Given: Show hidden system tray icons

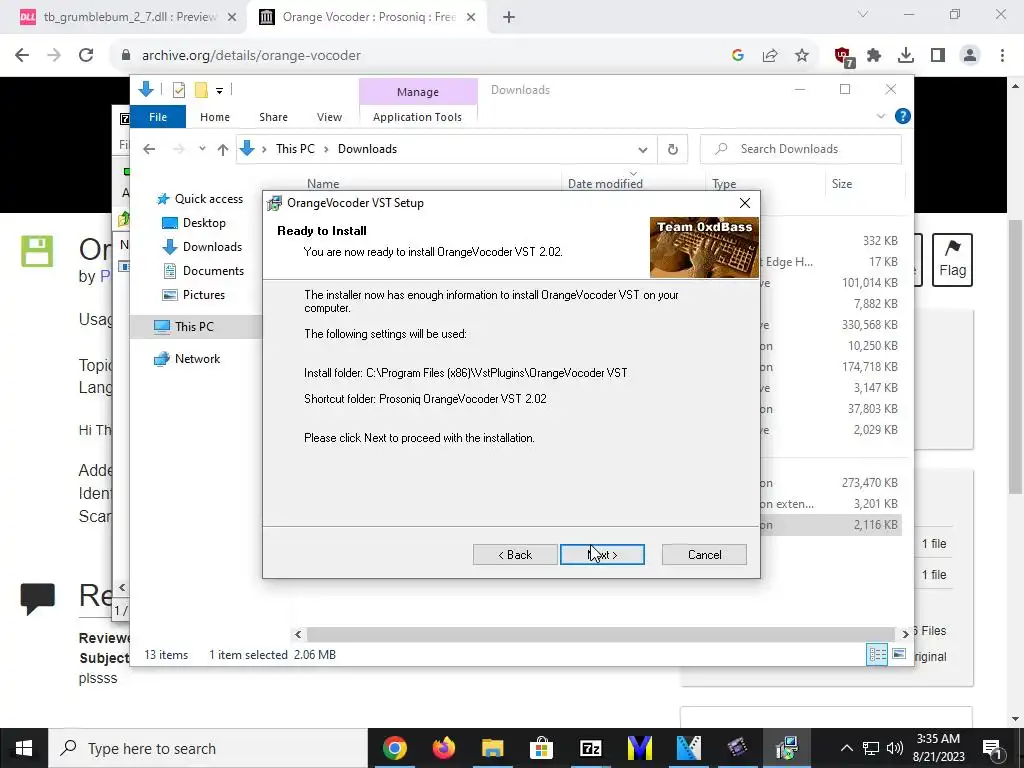Looking at the screenshot, I should tap(846, 748).
